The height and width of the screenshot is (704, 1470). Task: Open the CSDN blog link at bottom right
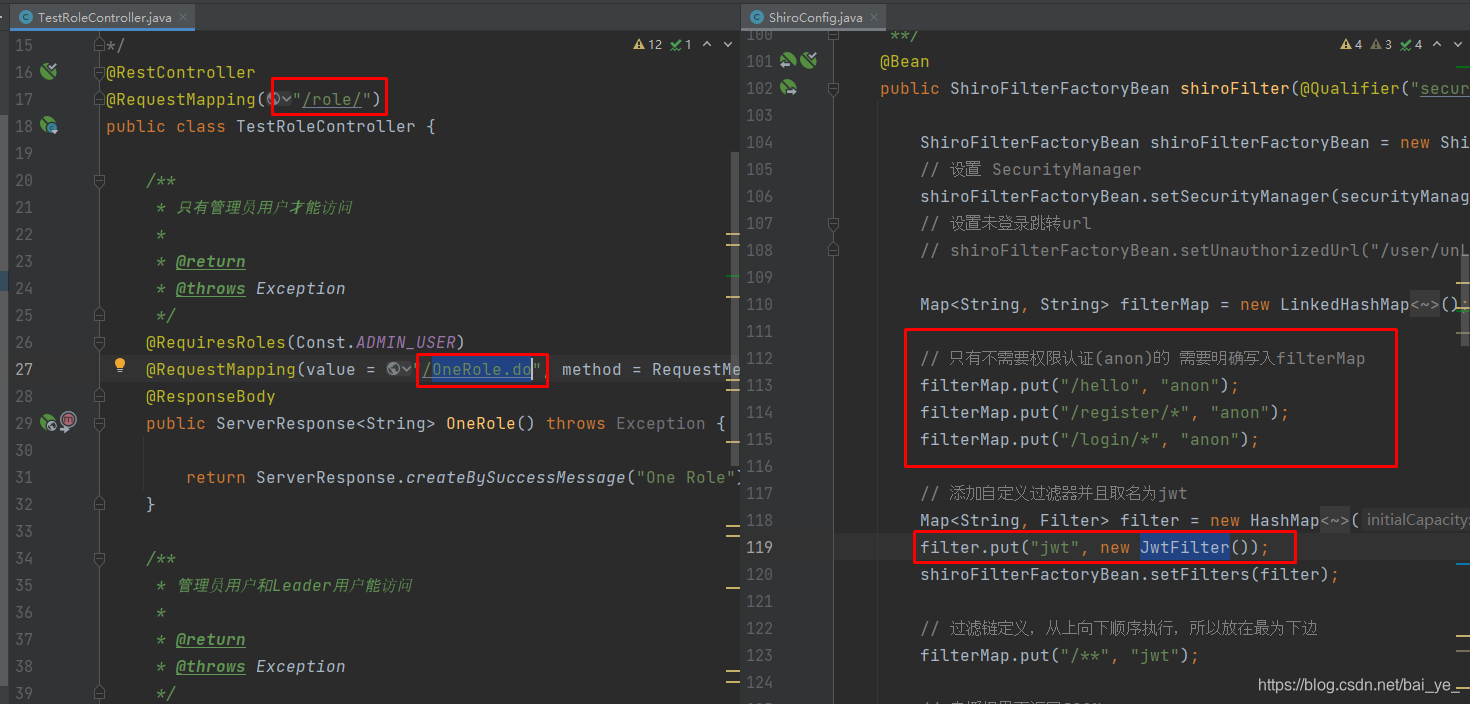click(x=1360, y=684)
